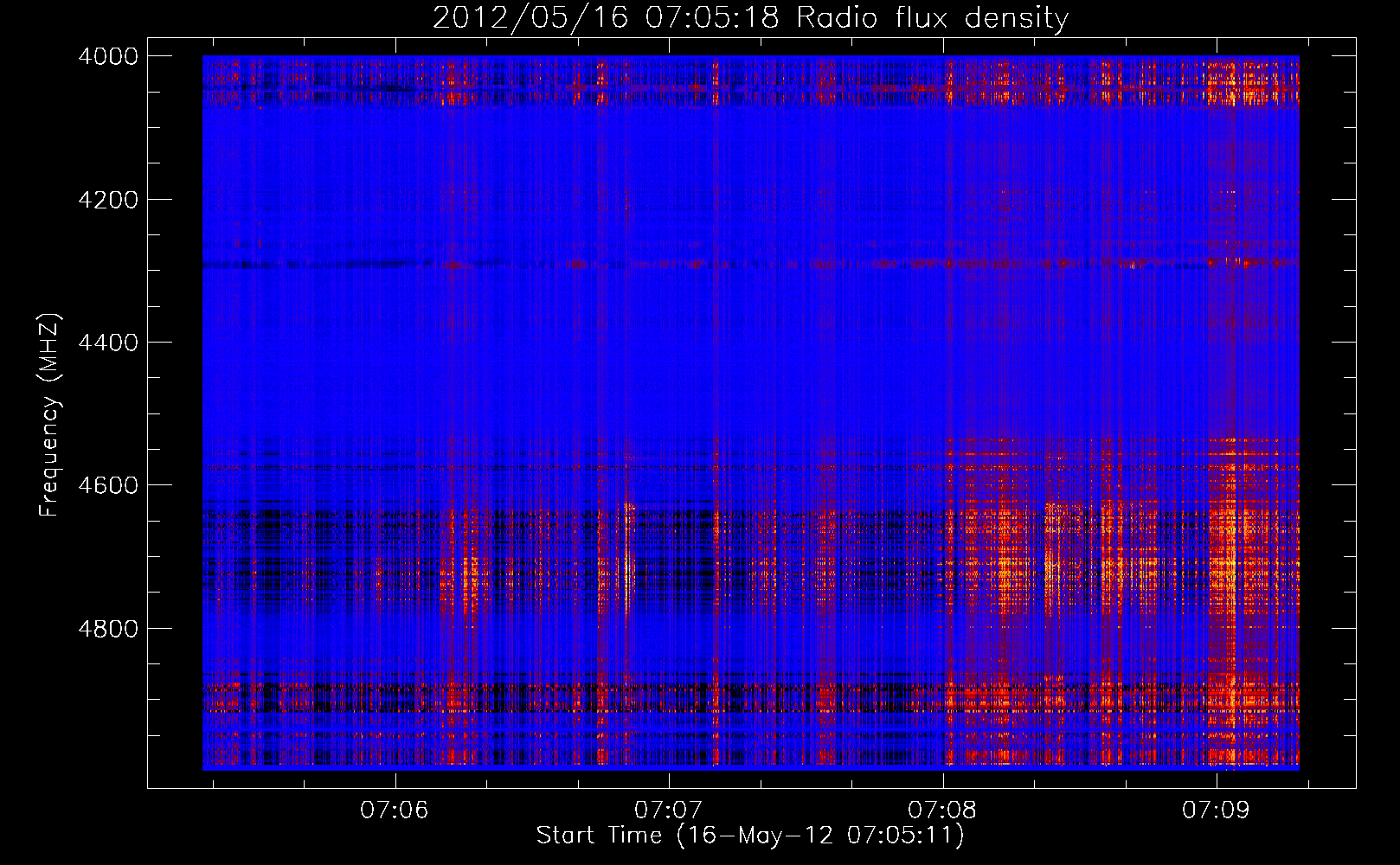Click the 4600 frequency tick label
This screenshot has height=865, width=1400.
coord(108,485)
